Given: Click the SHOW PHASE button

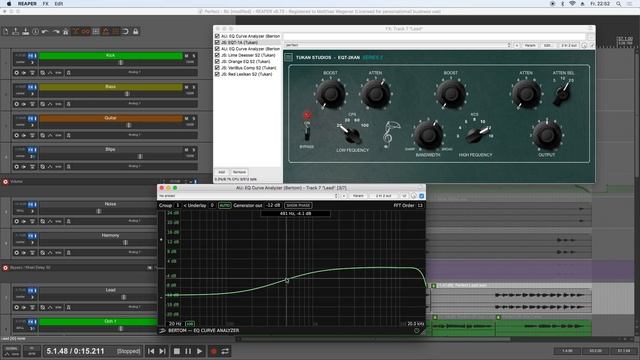Looking at the screenshot, I should coord(298,205).
